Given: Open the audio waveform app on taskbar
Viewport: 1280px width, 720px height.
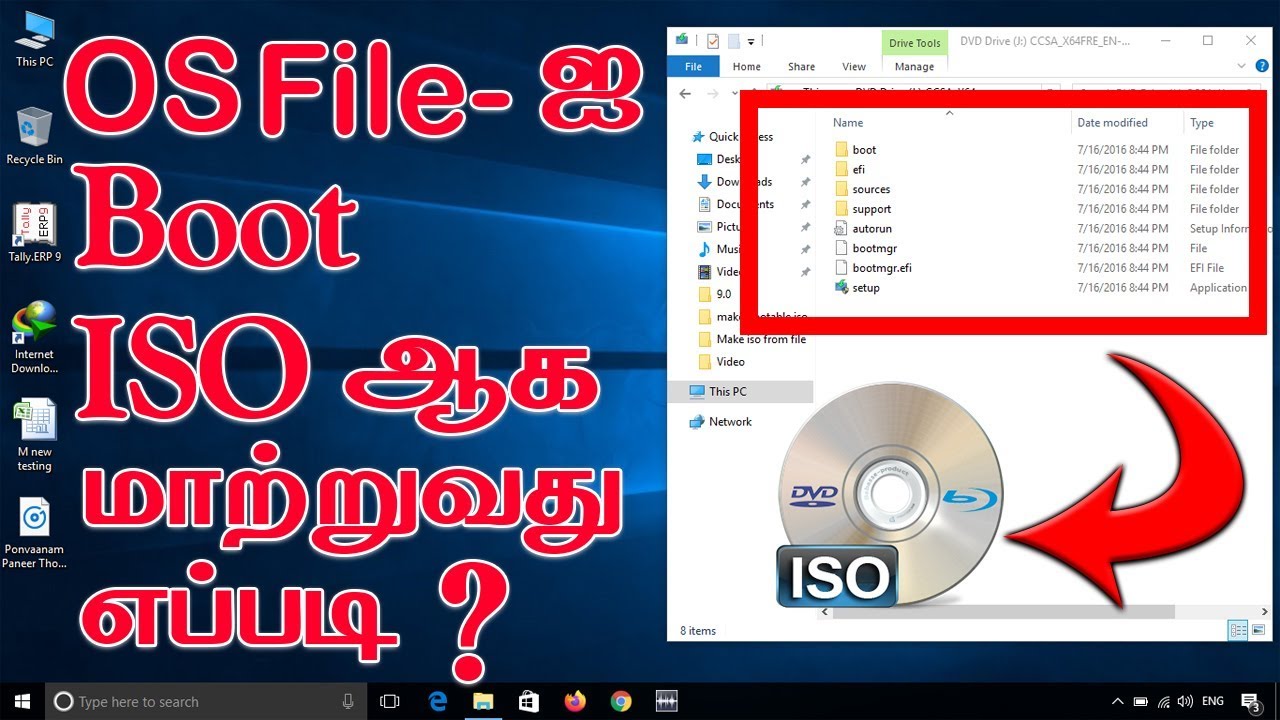Looking at the screenshot, I should 667,702.
